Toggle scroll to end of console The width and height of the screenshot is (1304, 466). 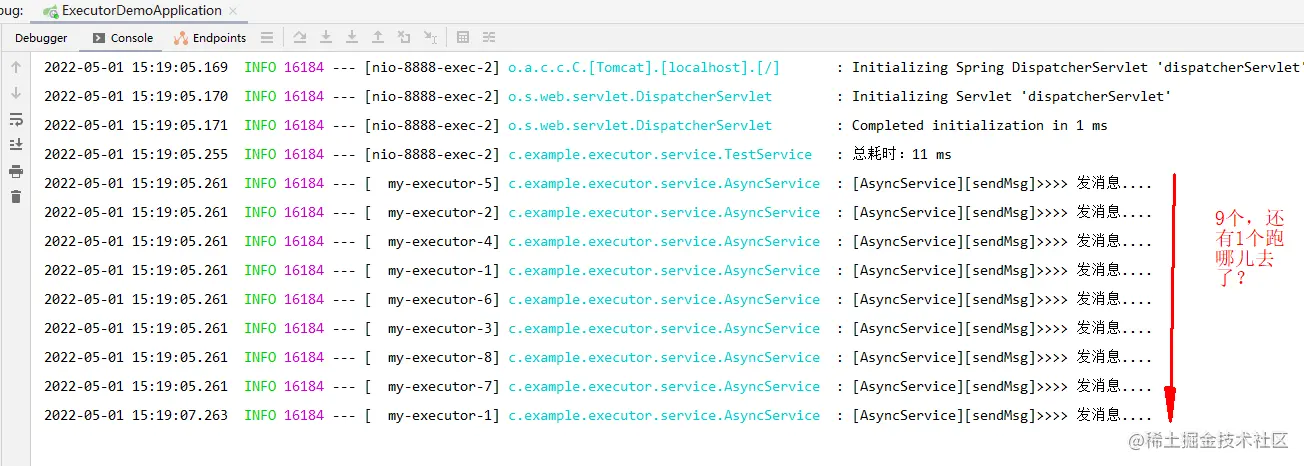[16, 145]
